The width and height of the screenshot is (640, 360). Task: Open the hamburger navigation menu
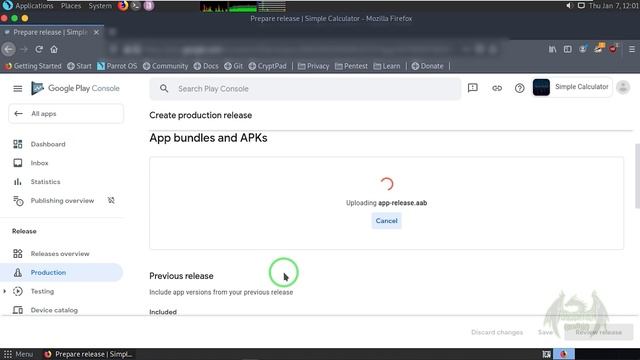(18, 89)
